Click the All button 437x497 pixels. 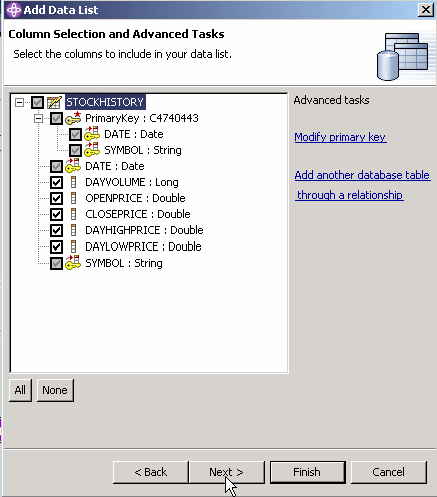click(20, 390)
